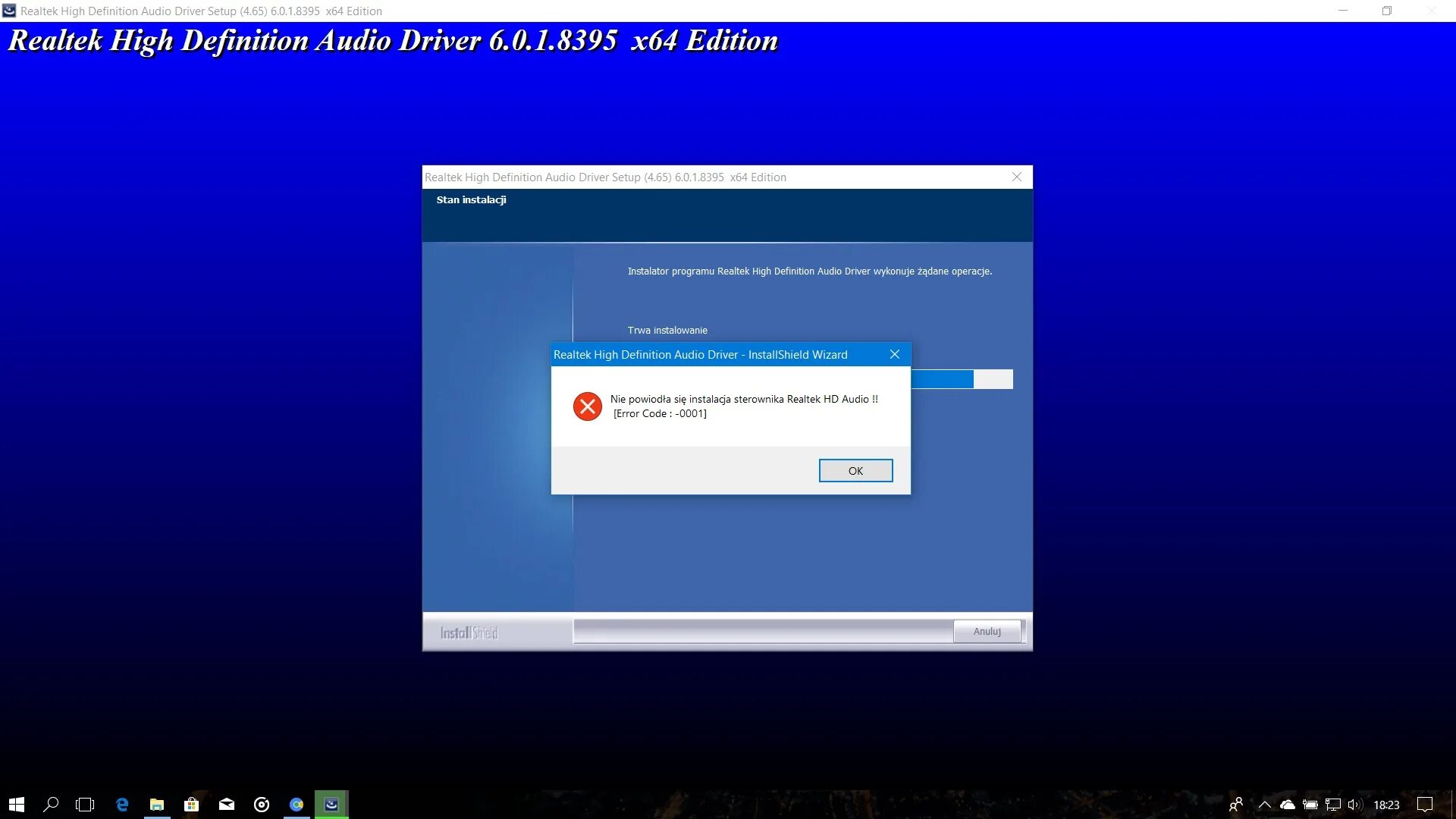
Task: Open File Explorer from taskbar
Action: (157, 805)
